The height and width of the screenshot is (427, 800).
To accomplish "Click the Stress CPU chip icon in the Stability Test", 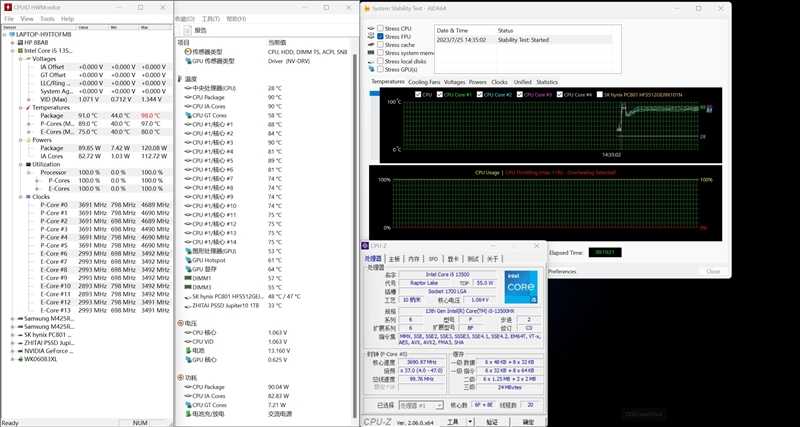I will click(370, 29).
